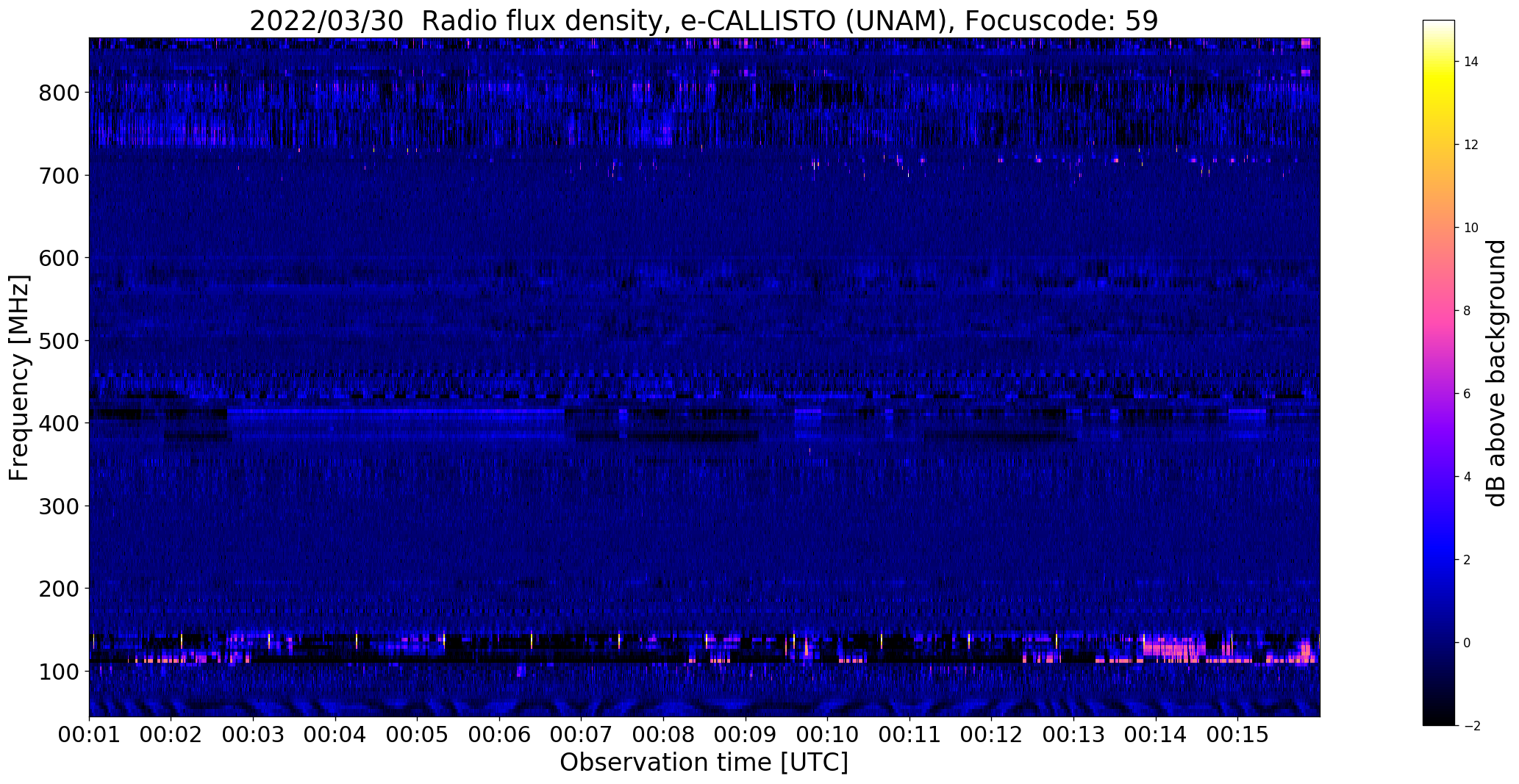Pick the 00:12 time tick label
Screen dimensions: 1519x784
(991, 735)
